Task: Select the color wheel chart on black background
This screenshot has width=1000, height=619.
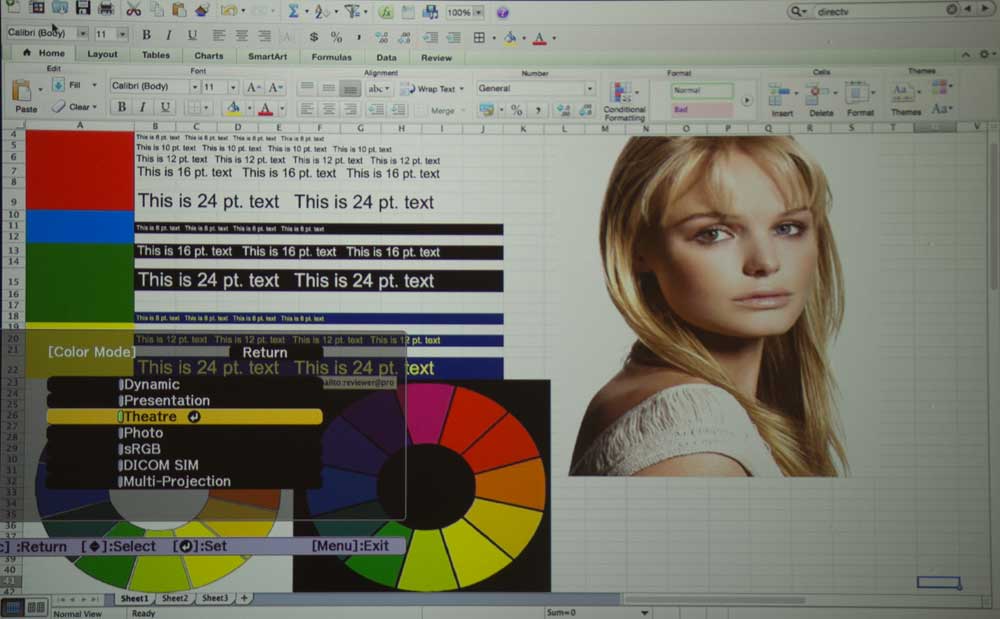Action: click(x=422, y=486)
